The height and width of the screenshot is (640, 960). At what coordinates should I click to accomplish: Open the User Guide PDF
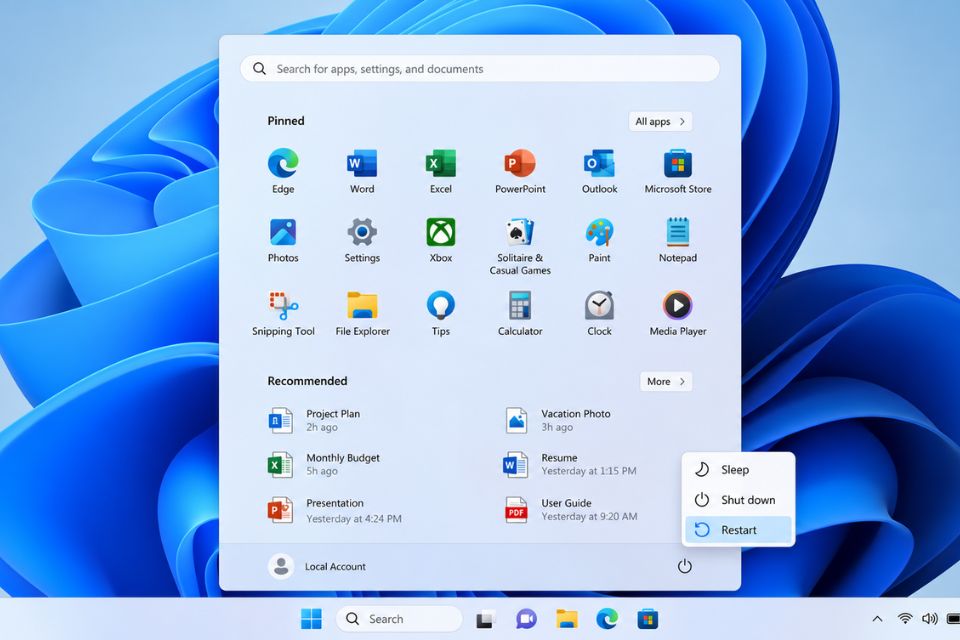click(x=571, y=510)
